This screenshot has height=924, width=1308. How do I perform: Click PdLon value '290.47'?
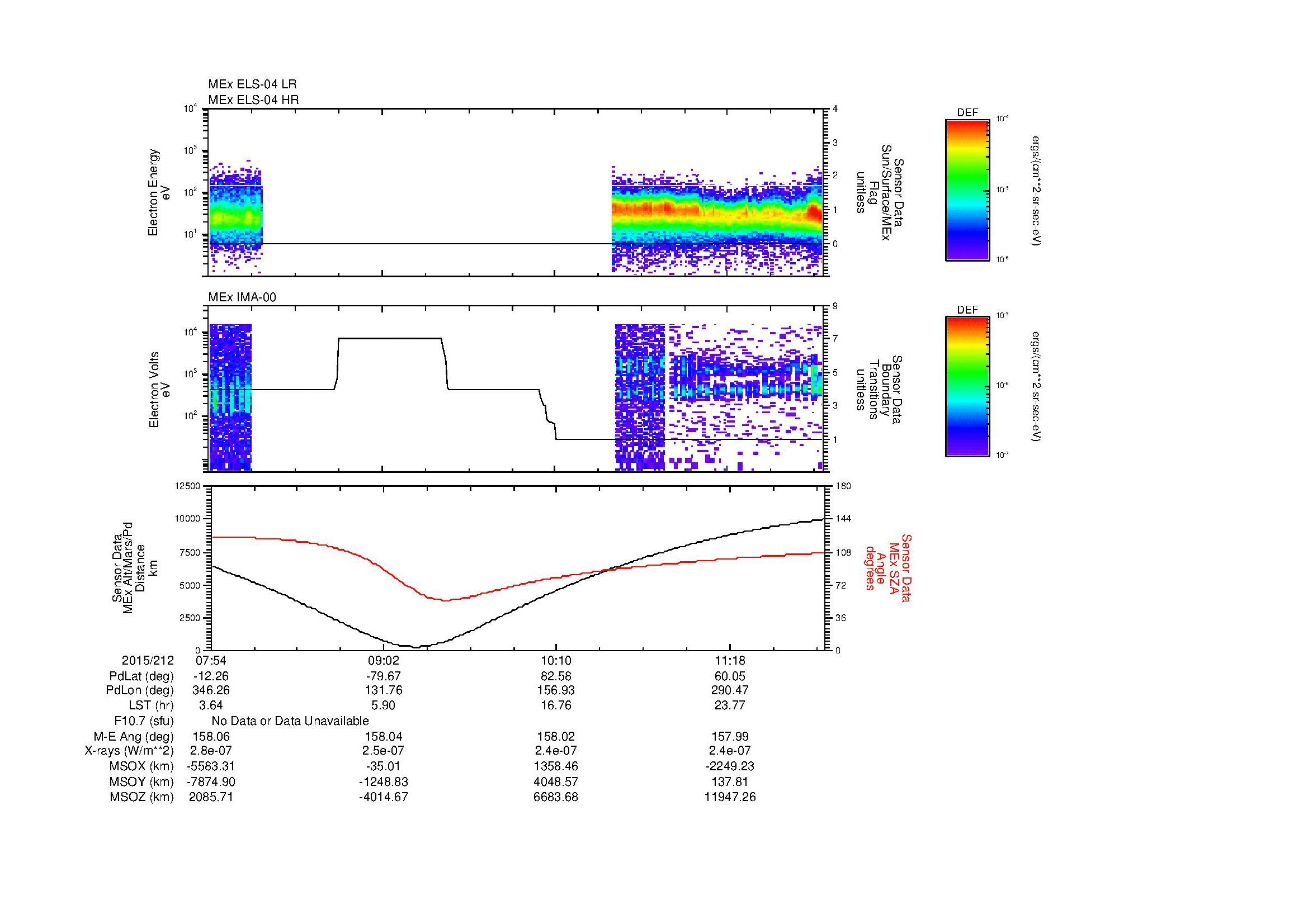(730, 690)
